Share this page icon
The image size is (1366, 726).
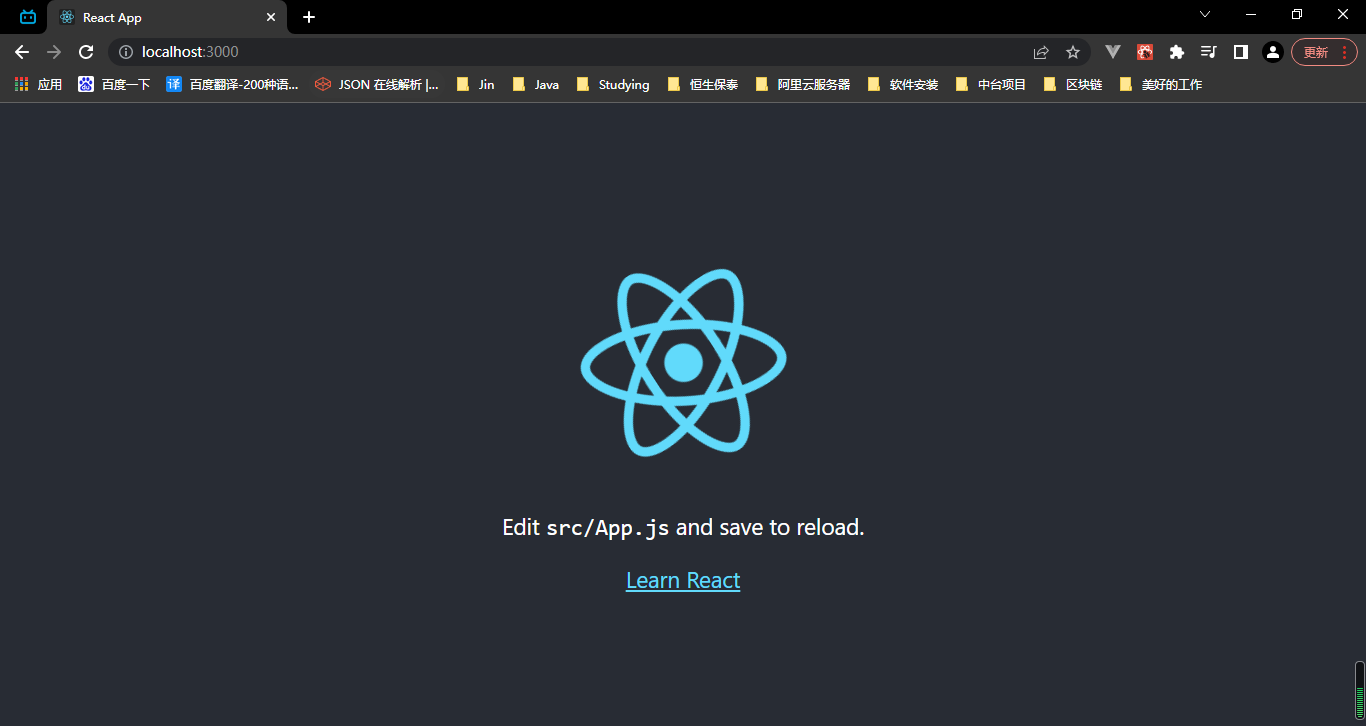[1041, 52]
